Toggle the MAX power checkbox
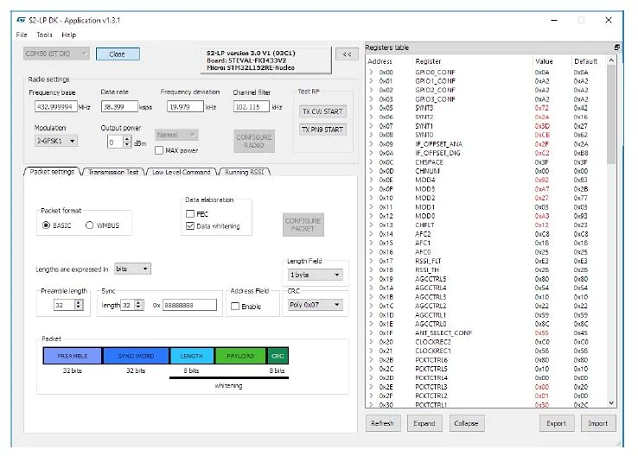Screen dimensions: 638x456 pos(159,151)
